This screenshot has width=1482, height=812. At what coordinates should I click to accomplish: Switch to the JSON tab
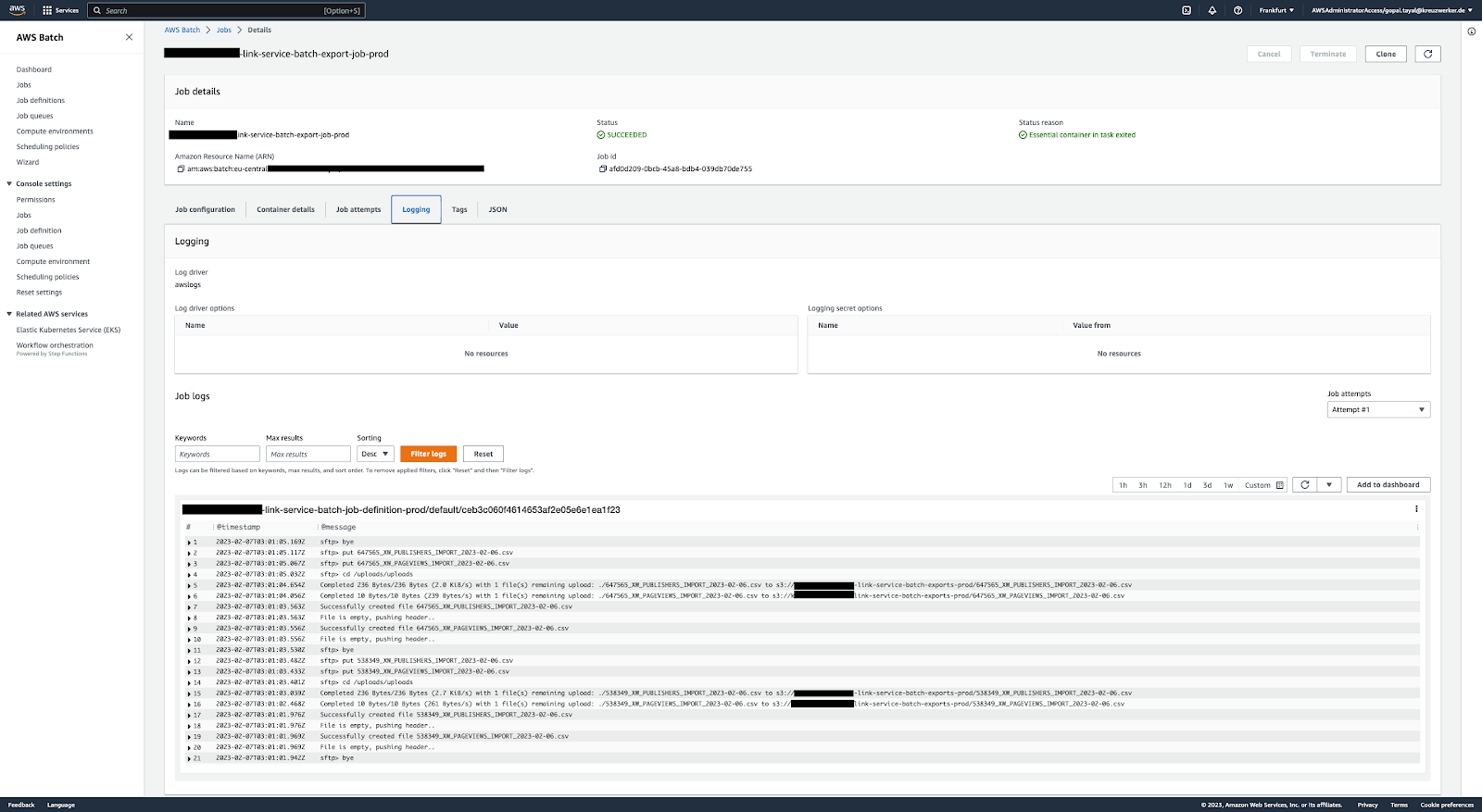[x=497, y=209]
